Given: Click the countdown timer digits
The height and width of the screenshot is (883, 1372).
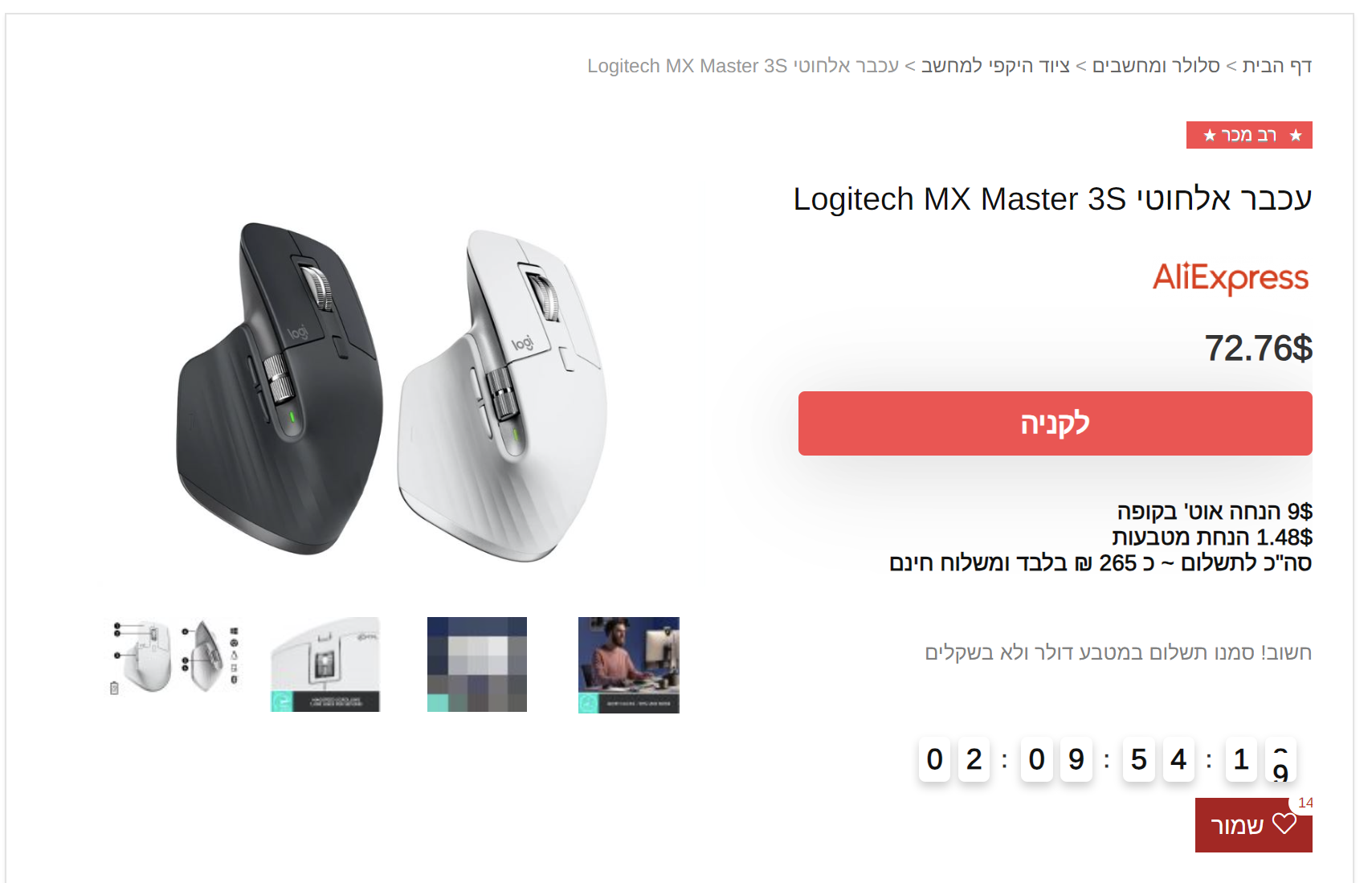Looking at the screenshot, I should pos(1108,759).
